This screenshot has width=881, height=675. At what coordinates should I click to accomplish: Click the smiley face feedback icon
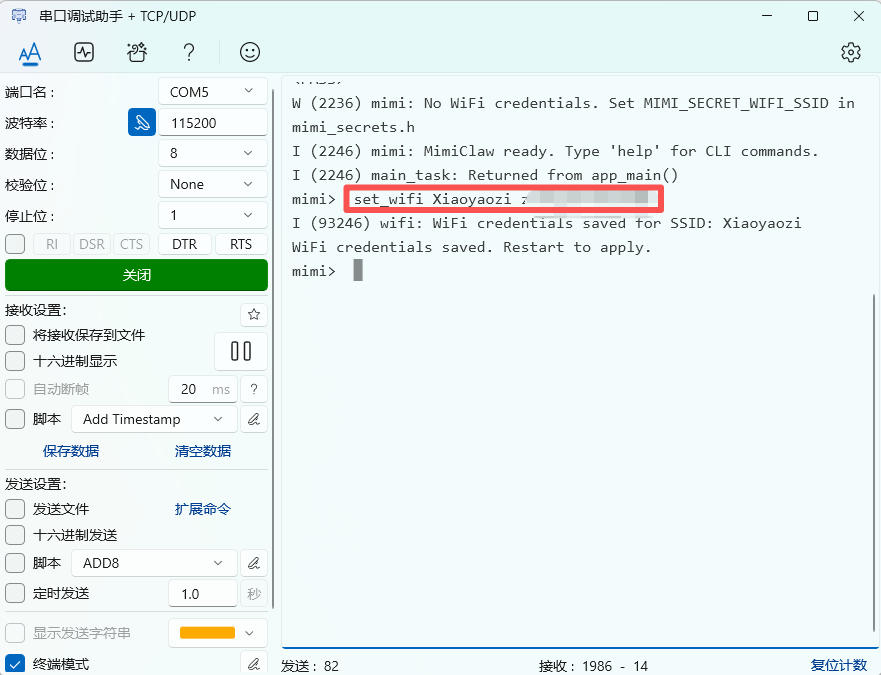(250, 52)
